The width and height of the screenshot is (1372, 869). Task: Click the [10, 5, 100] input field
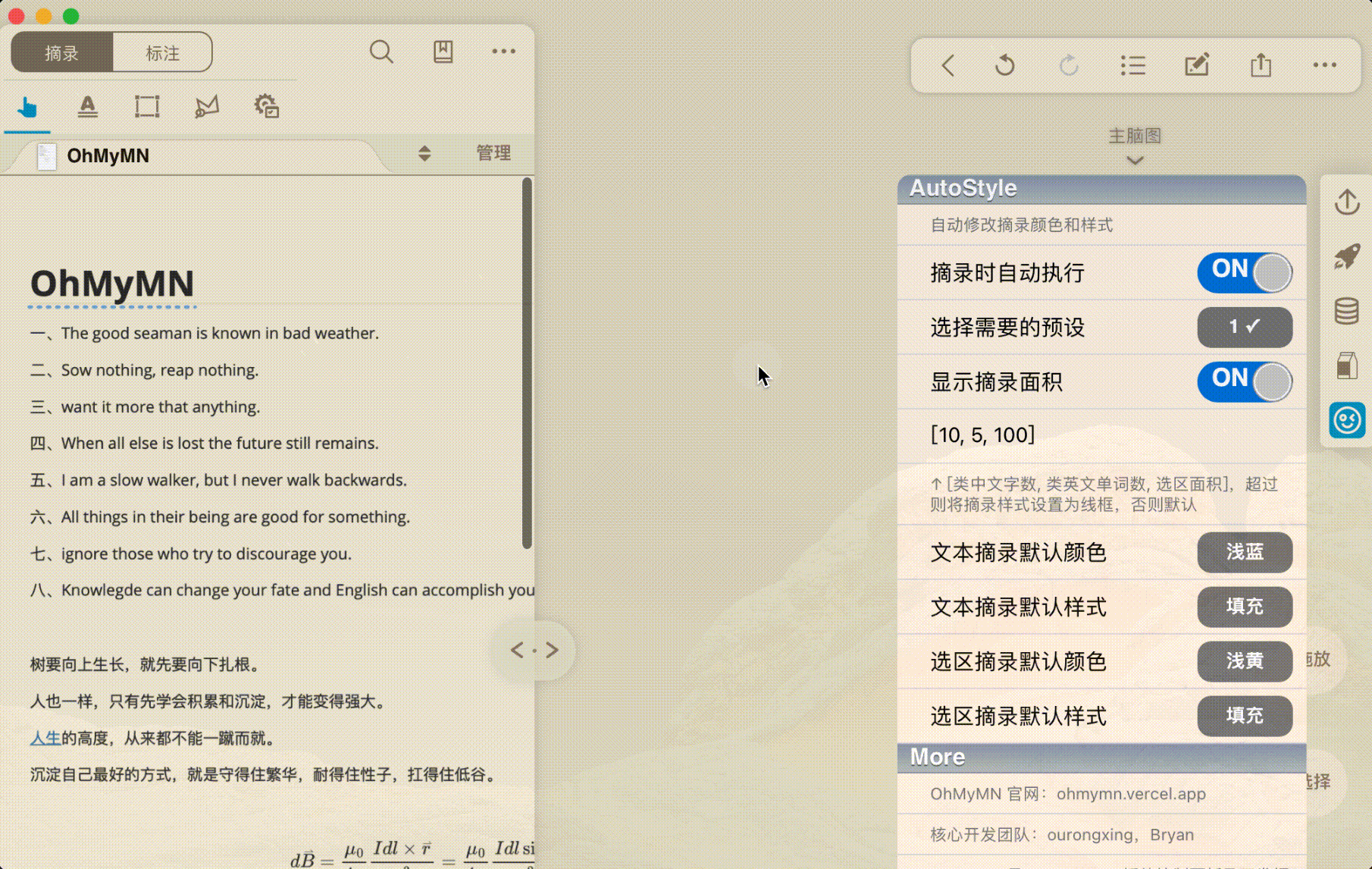click(x=1101, y=435)
